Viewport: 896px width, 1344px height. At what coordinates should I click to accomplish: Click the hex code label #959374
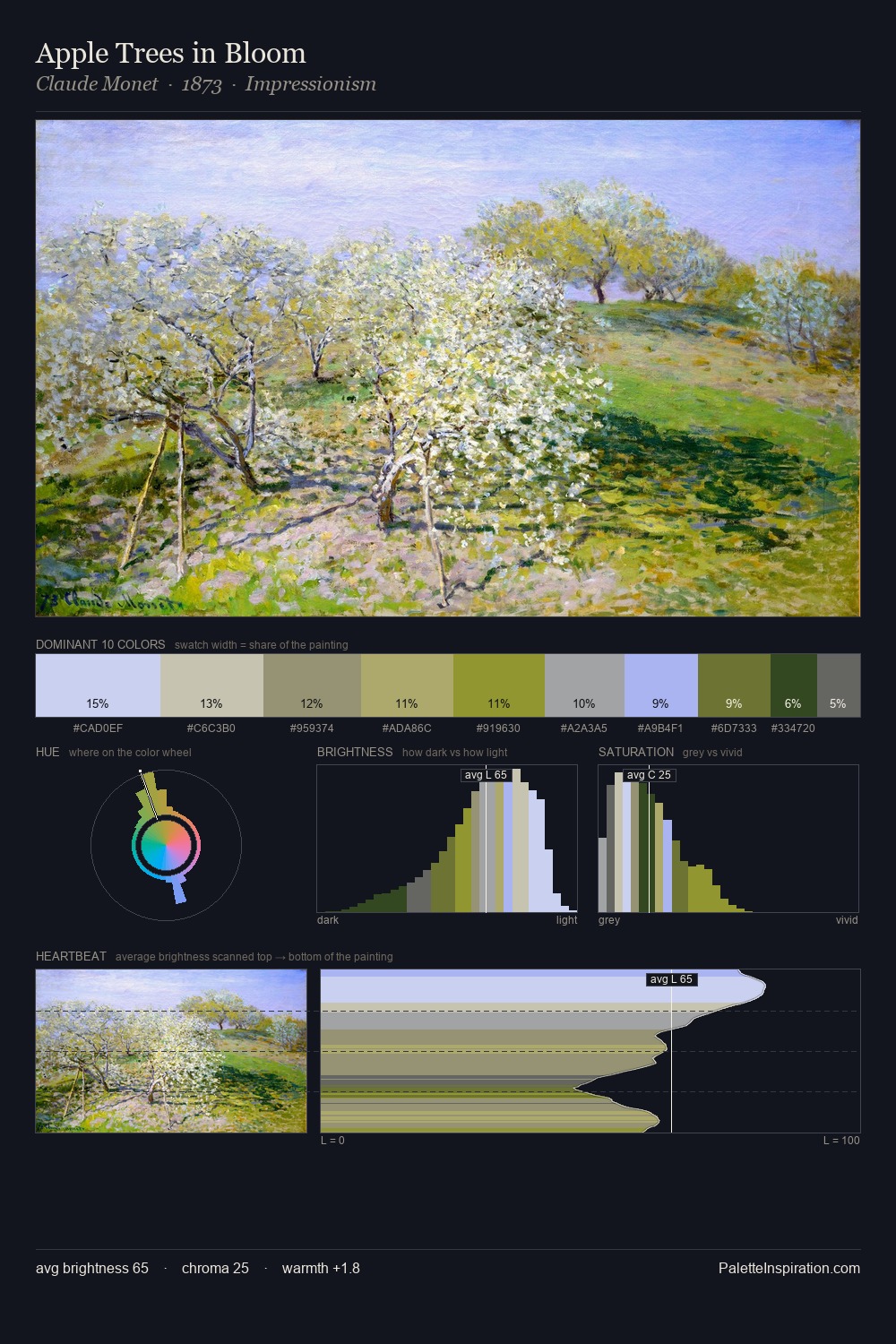(x=312, y=728)
